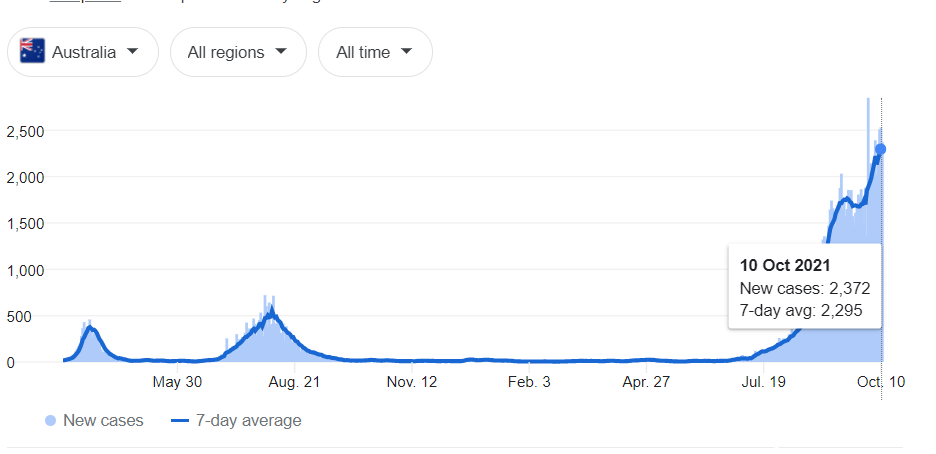Image resolution: width=936 pixels, height=454 pixels.
Task: Click the 2,500 y-axis value label
Action: click(25, 131)
